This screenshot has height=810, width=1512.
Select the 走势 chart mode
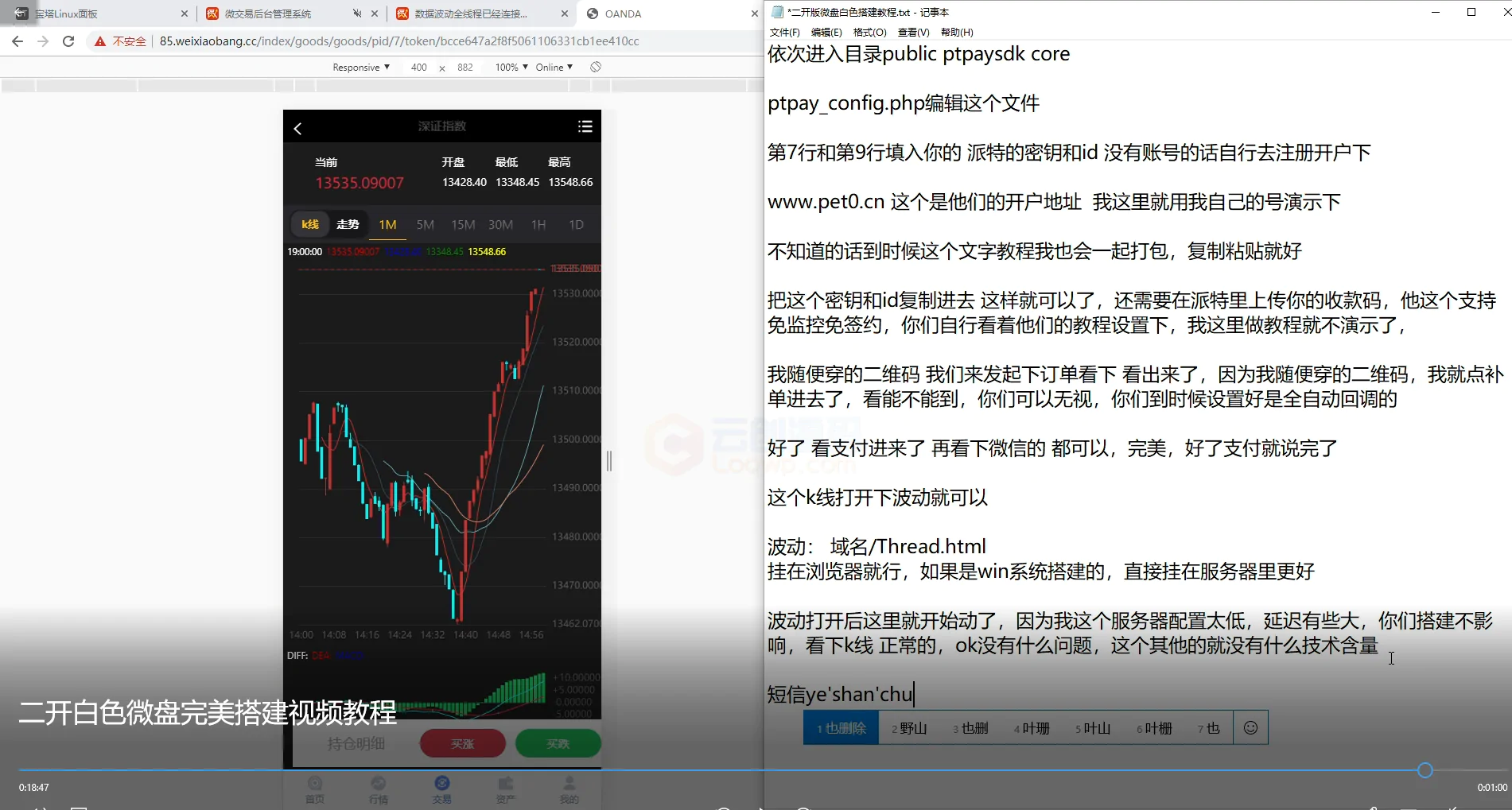(348, 224)
